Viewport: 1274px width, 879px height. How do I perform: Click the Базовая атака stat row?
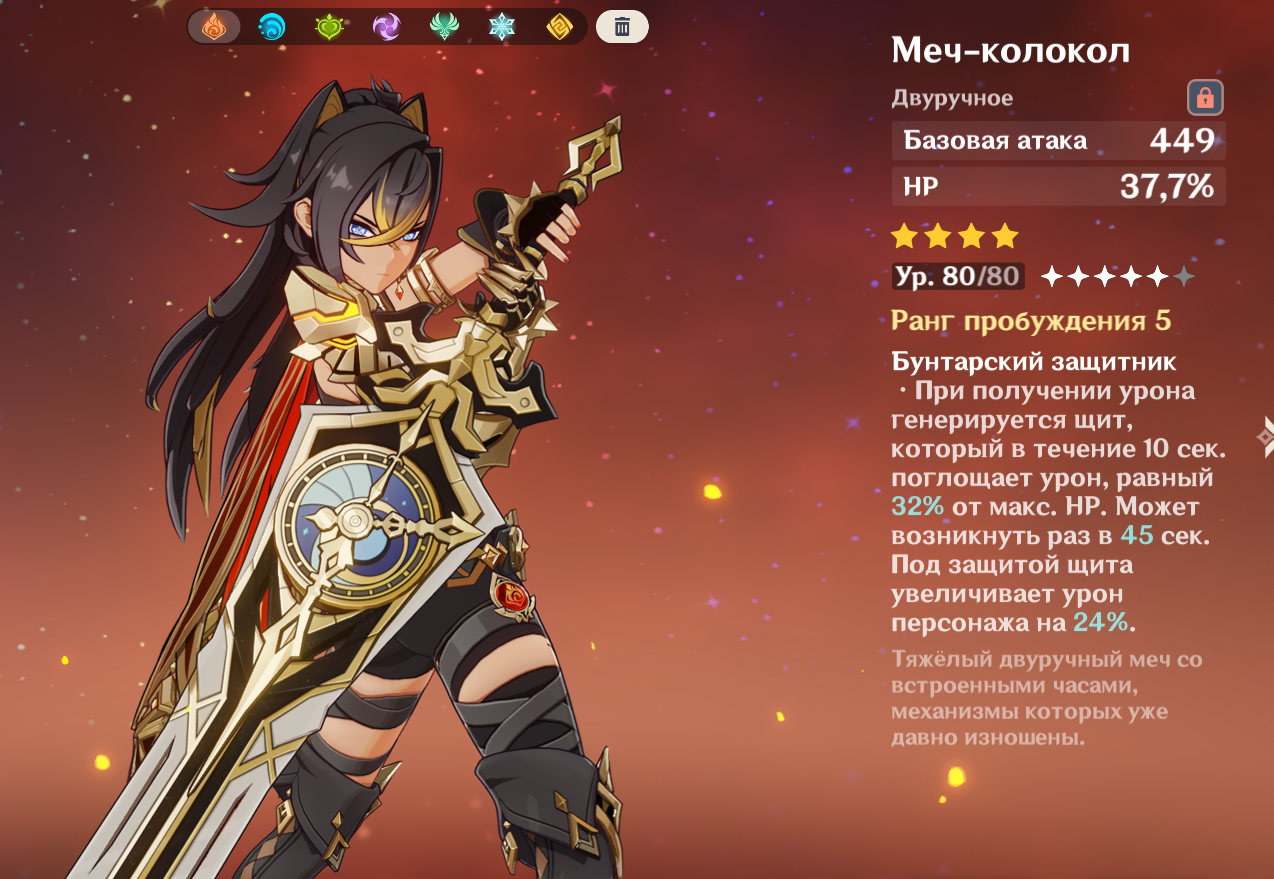coord(1058,140)
